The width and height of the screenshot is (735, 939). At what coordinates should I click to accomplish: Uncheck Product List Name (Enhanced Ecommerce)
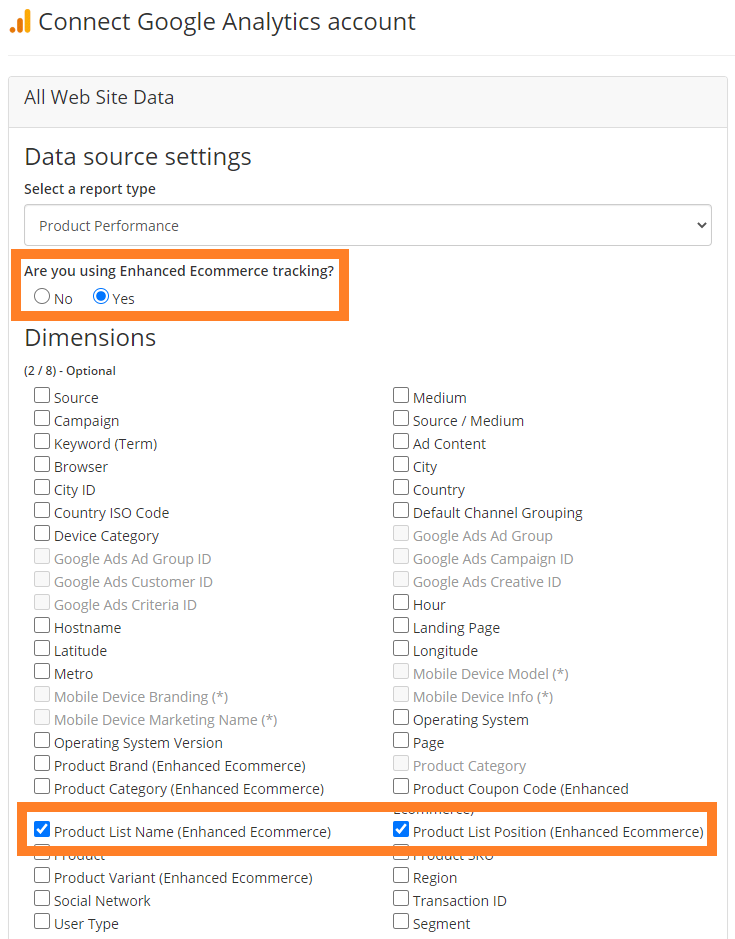(x=42, y=829)
